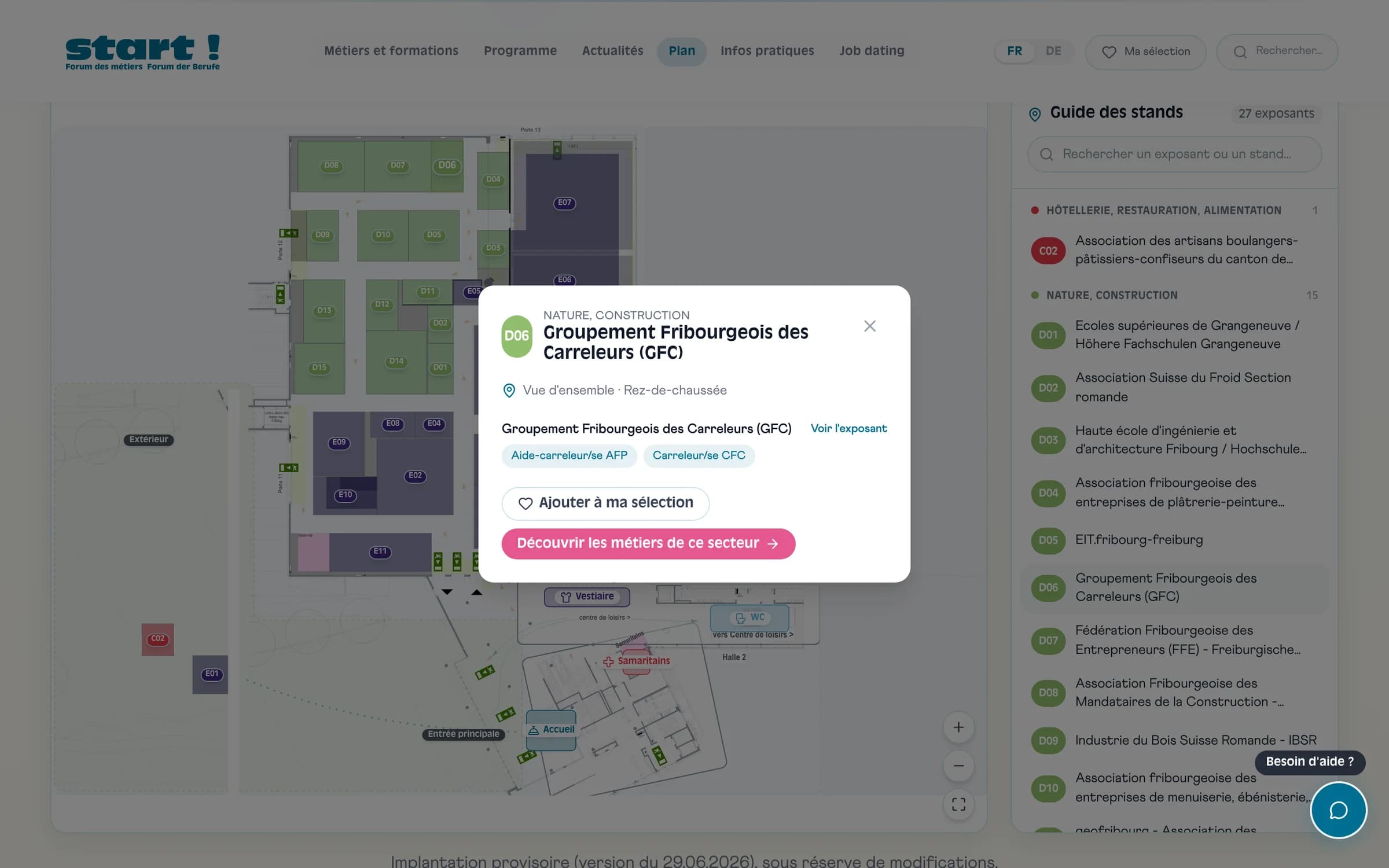Click the E11 stand marker on map

[x=380, y=552]
